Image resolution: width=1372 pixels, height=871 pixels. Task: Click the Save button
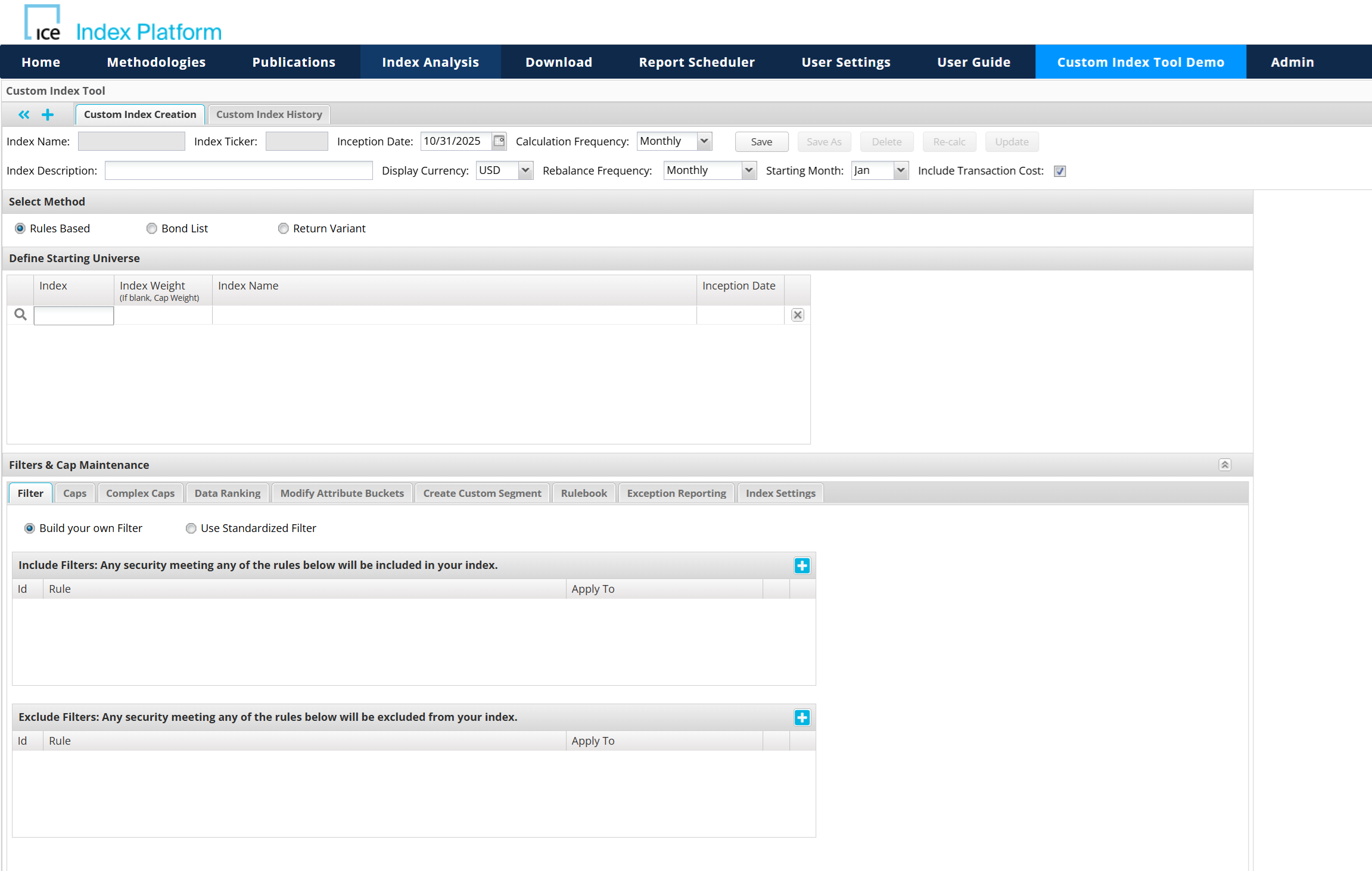coord(761,142)
